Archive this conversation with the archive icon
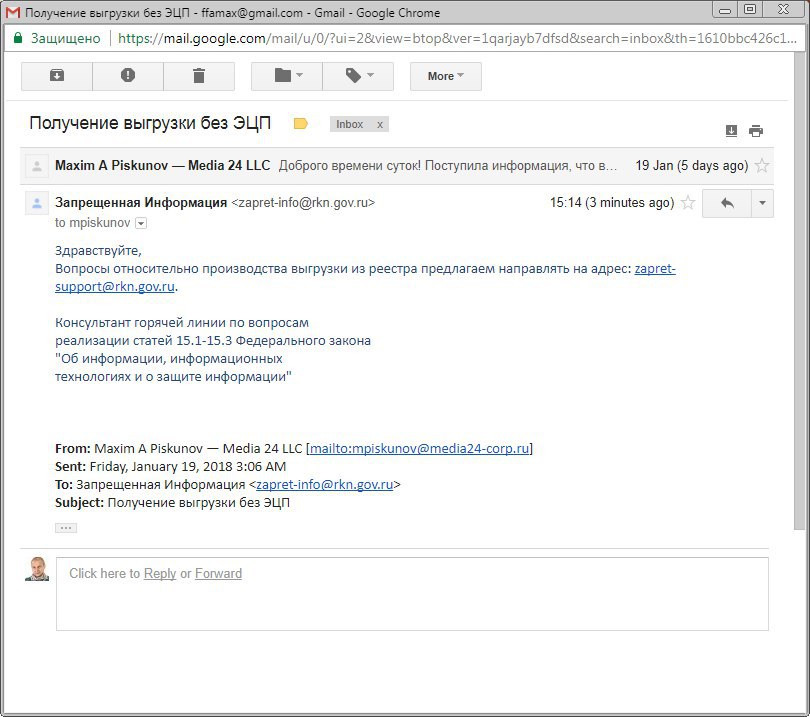This screenshot has width=810, height=717. click(57, 76)
